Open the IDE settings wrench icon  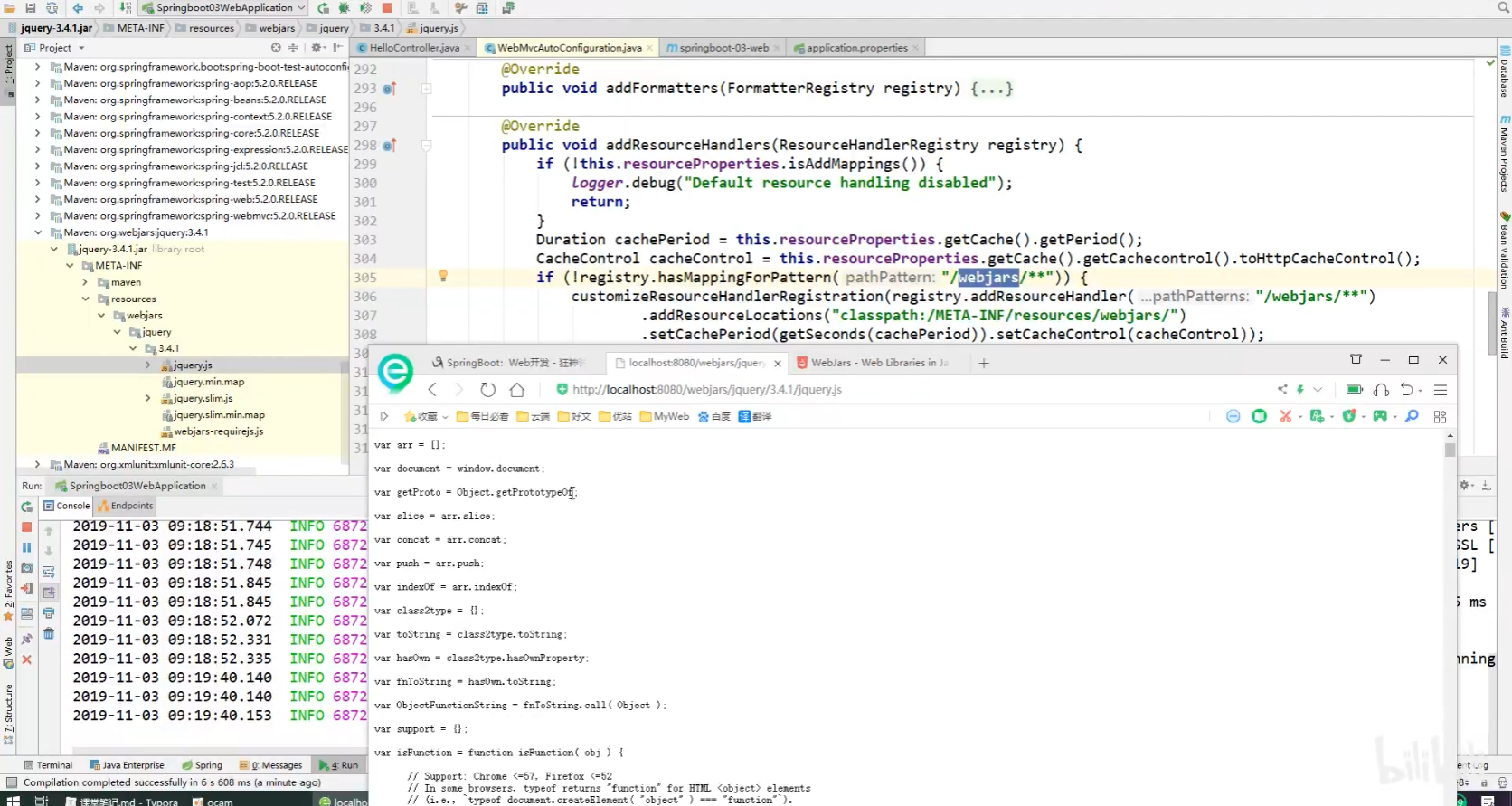(460, 8)
